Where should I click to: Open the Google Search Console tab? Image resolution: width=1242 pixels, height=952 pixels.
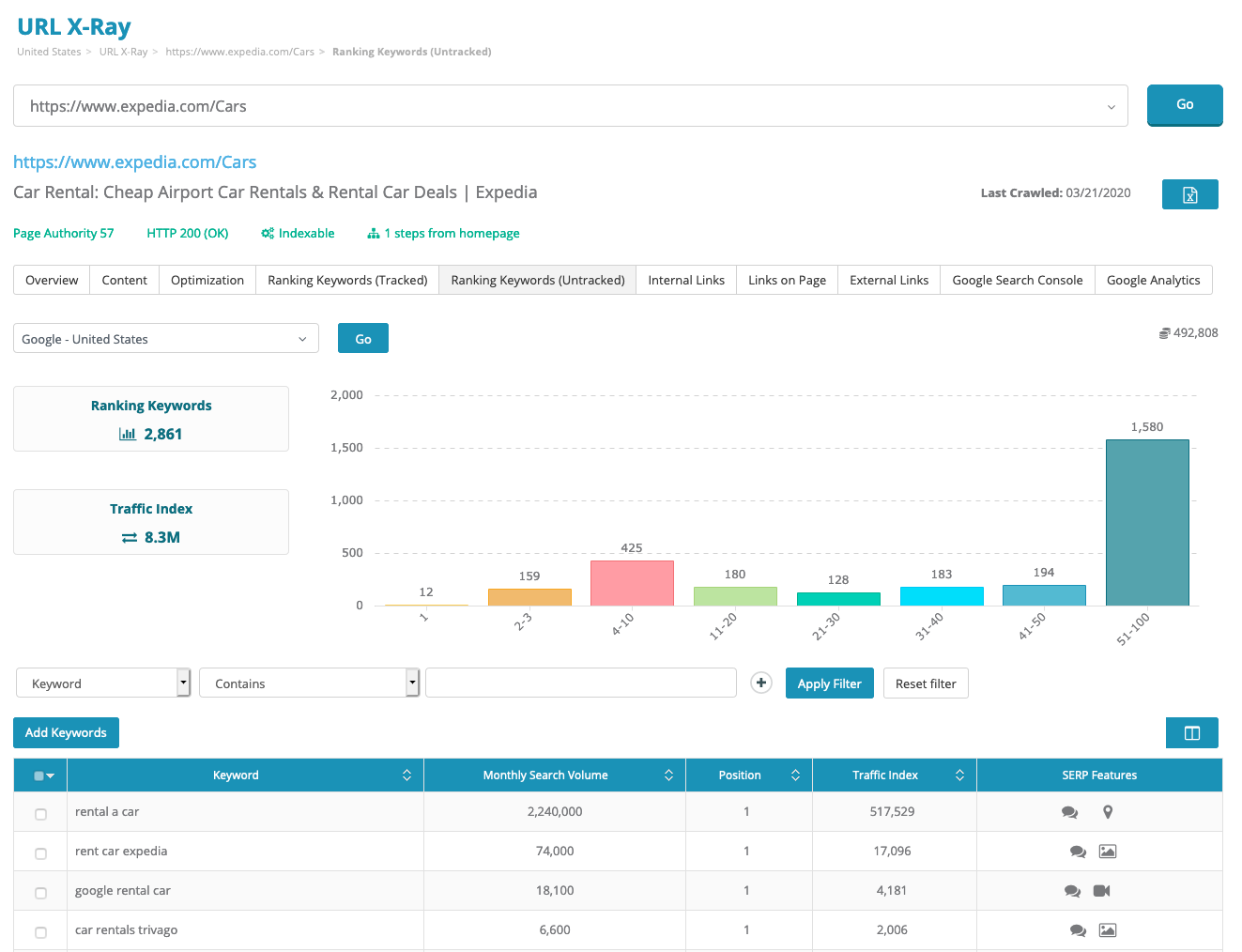[x=1017, y=280]
